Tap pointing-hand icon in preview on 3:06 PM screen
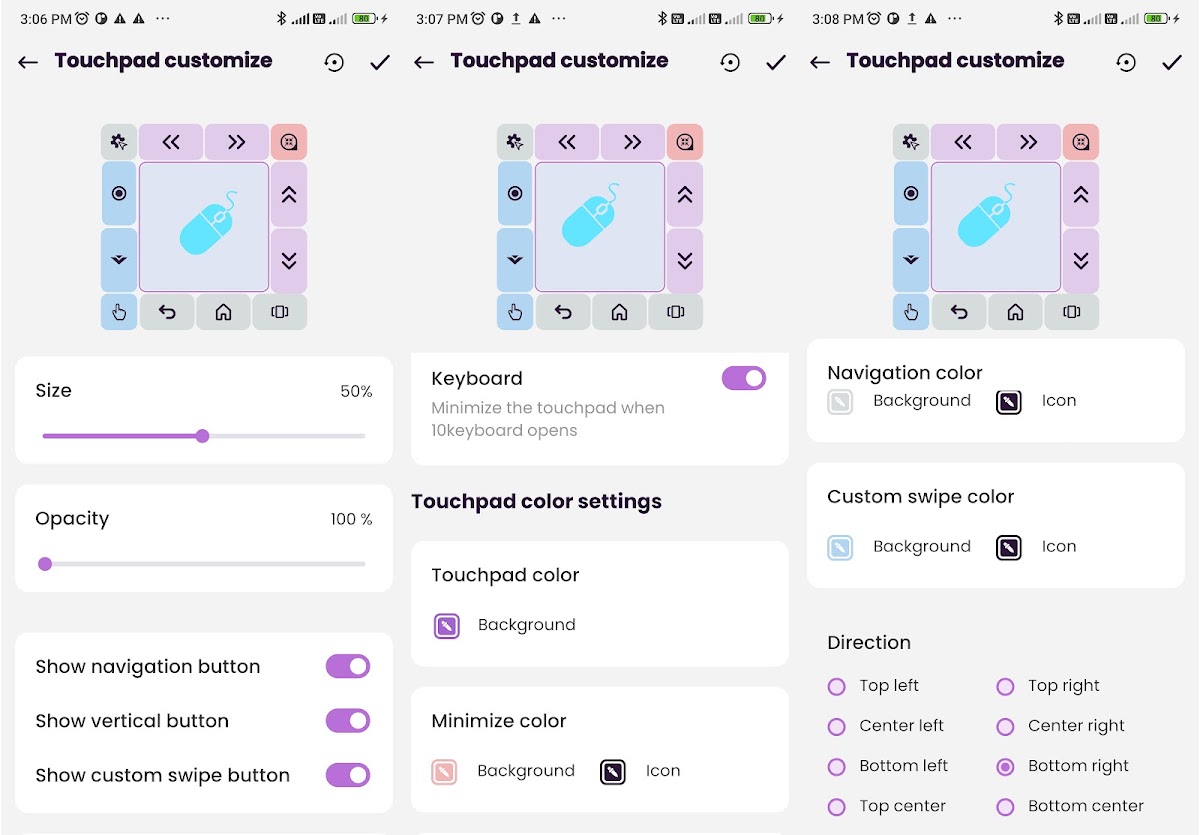The image size is (1200, 835). [x=119, y=312]
